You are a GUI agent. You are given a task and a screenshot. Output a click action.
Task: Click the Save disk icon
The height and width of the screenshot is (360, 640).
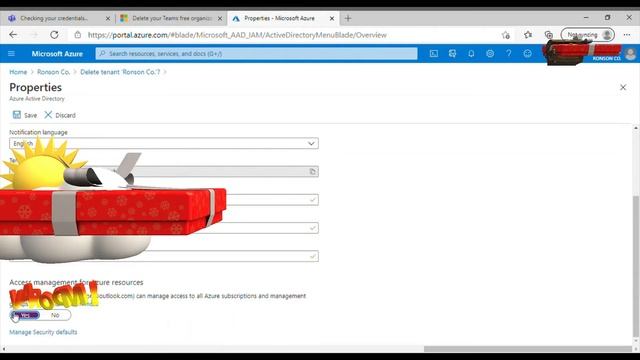[17, 115]
